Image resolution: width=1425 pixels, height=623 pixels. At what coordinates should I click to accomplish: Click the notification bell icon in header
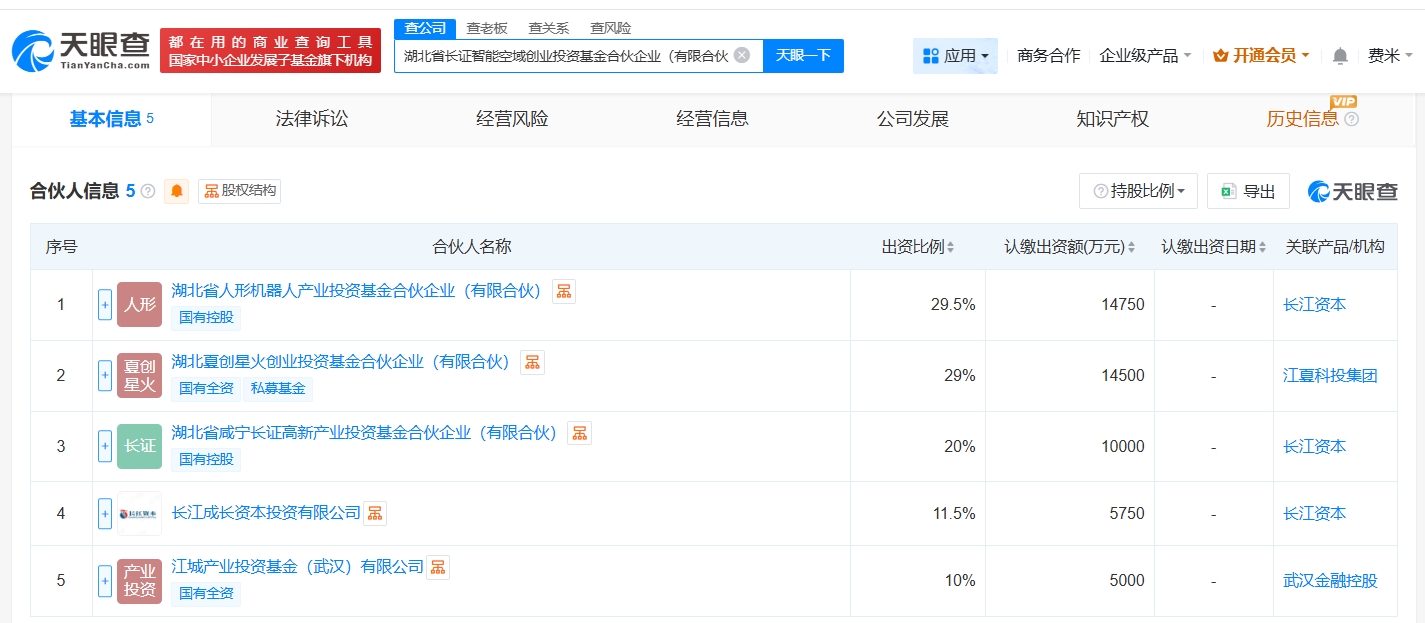(x=1340, y=56)
